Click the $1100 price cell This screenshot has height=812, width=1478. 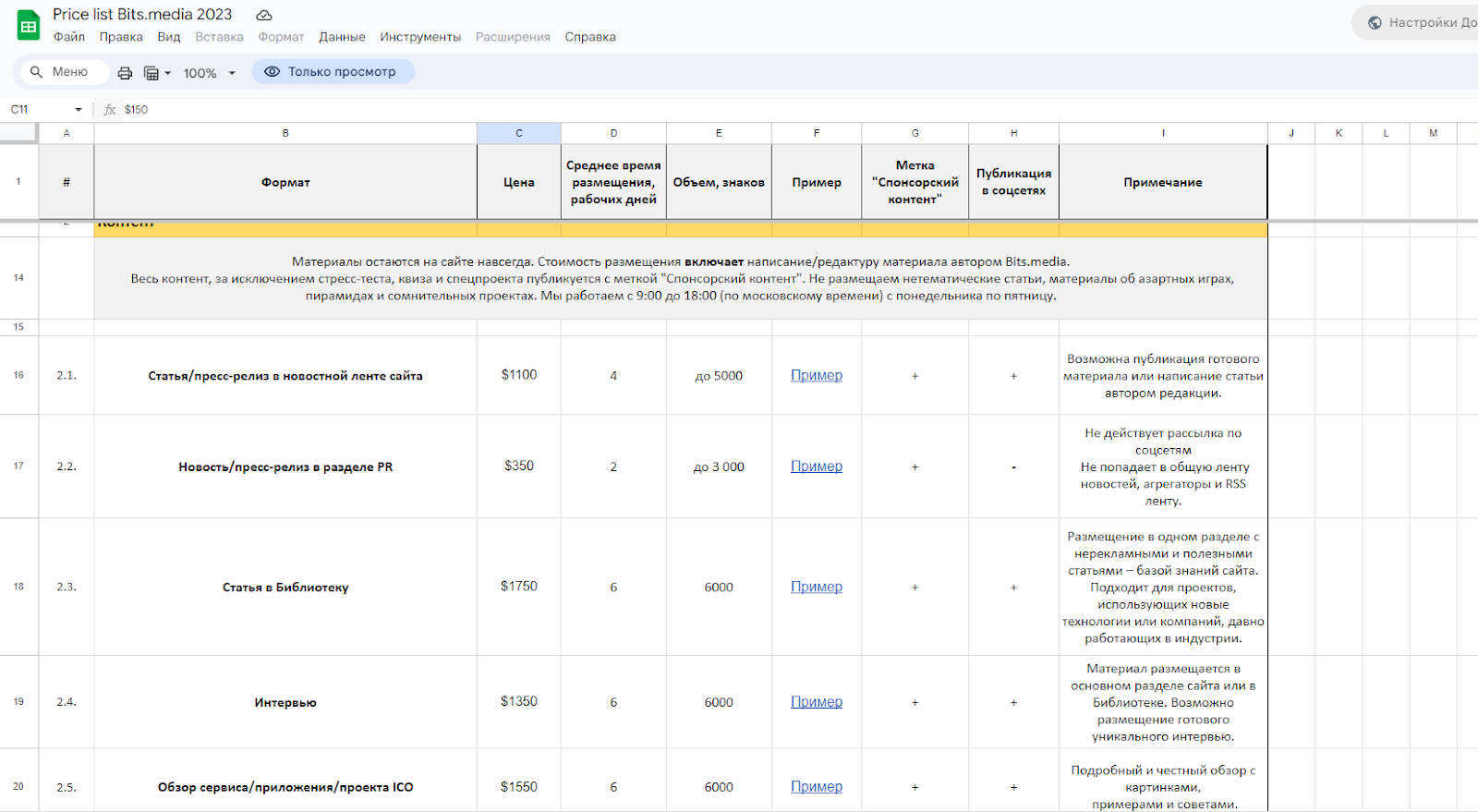click(519, 375)
